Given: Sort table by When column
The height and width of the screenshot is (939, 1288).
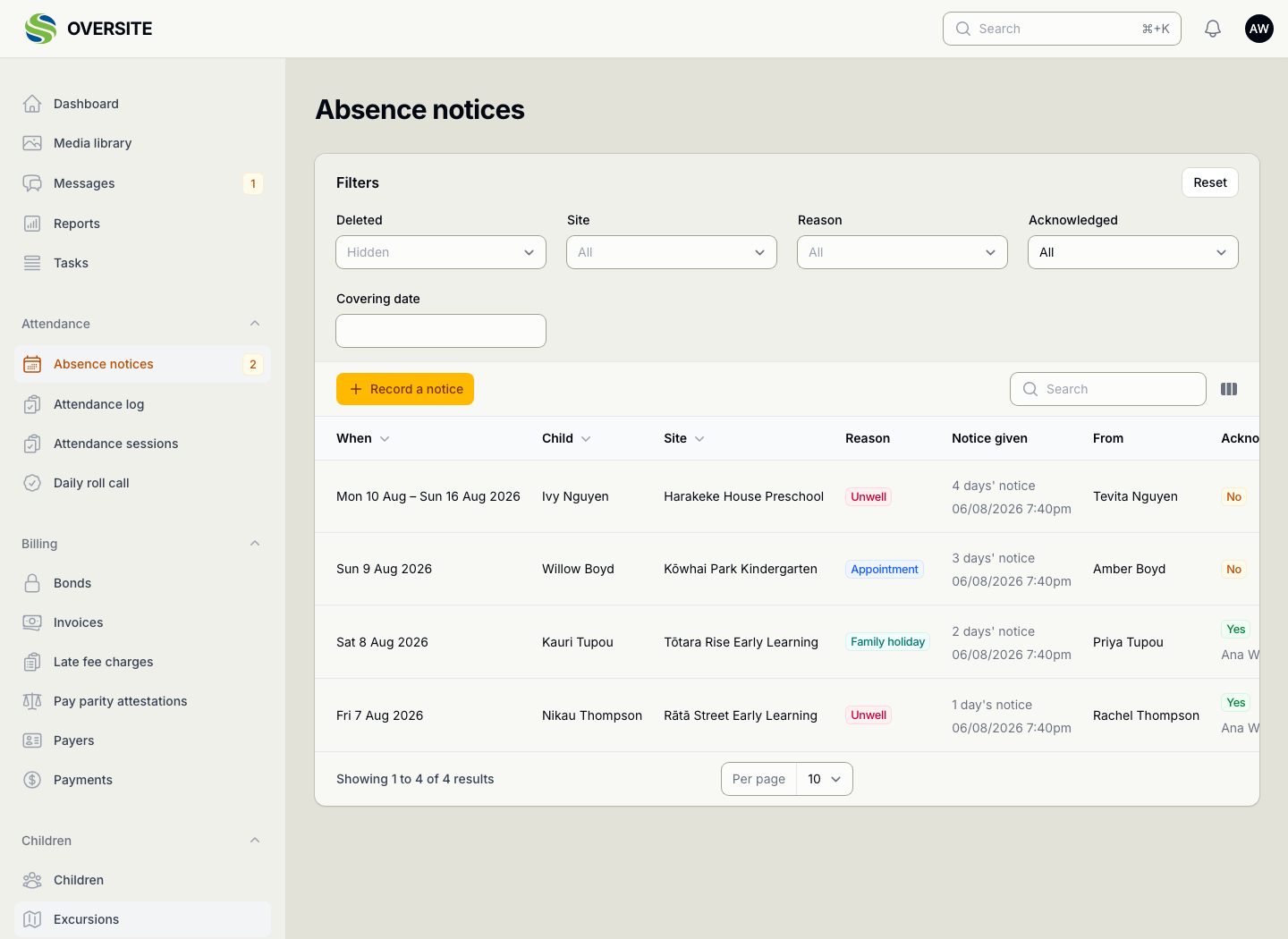Looking at the screenshot, I should coord(363,438).
